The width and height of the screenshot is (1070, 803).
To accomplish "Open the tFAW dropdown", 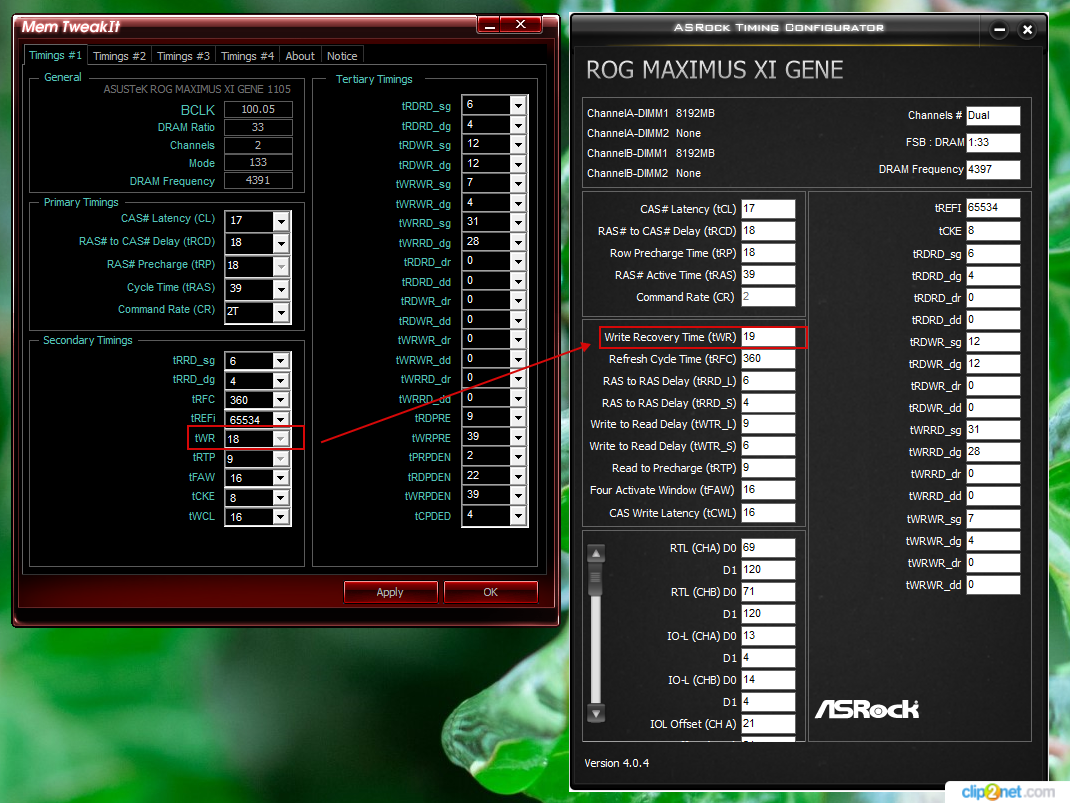I will click(280, 478).
